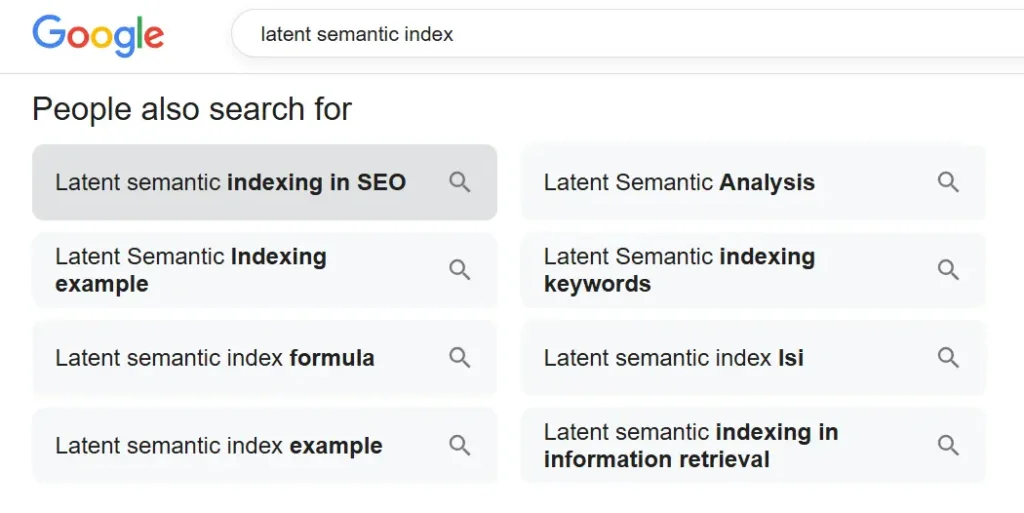Click magnifier icon beside 'Latent Semantic Analysis'

948,182
